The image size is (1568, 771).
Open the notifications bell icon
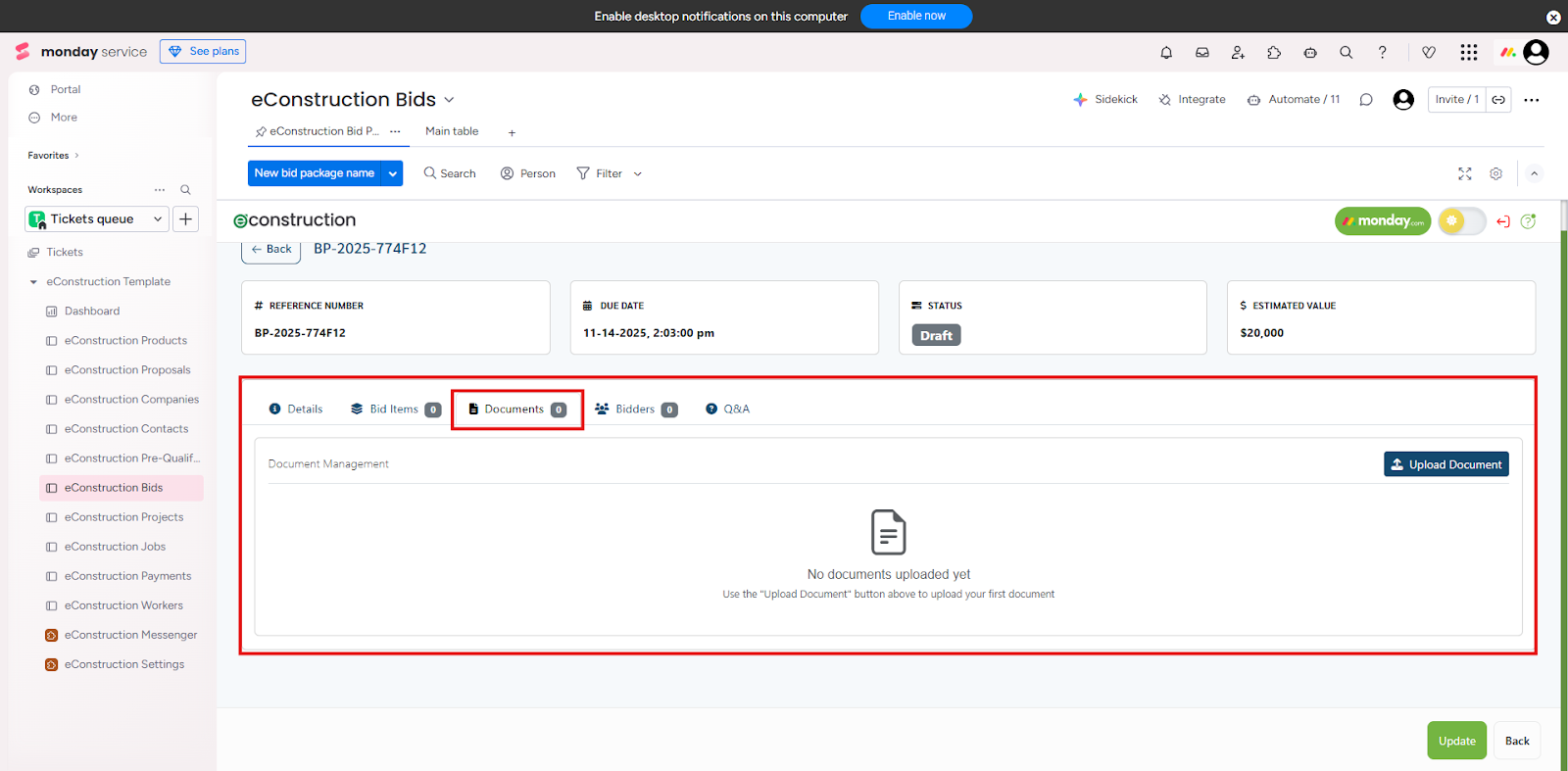click(1166, 53)
